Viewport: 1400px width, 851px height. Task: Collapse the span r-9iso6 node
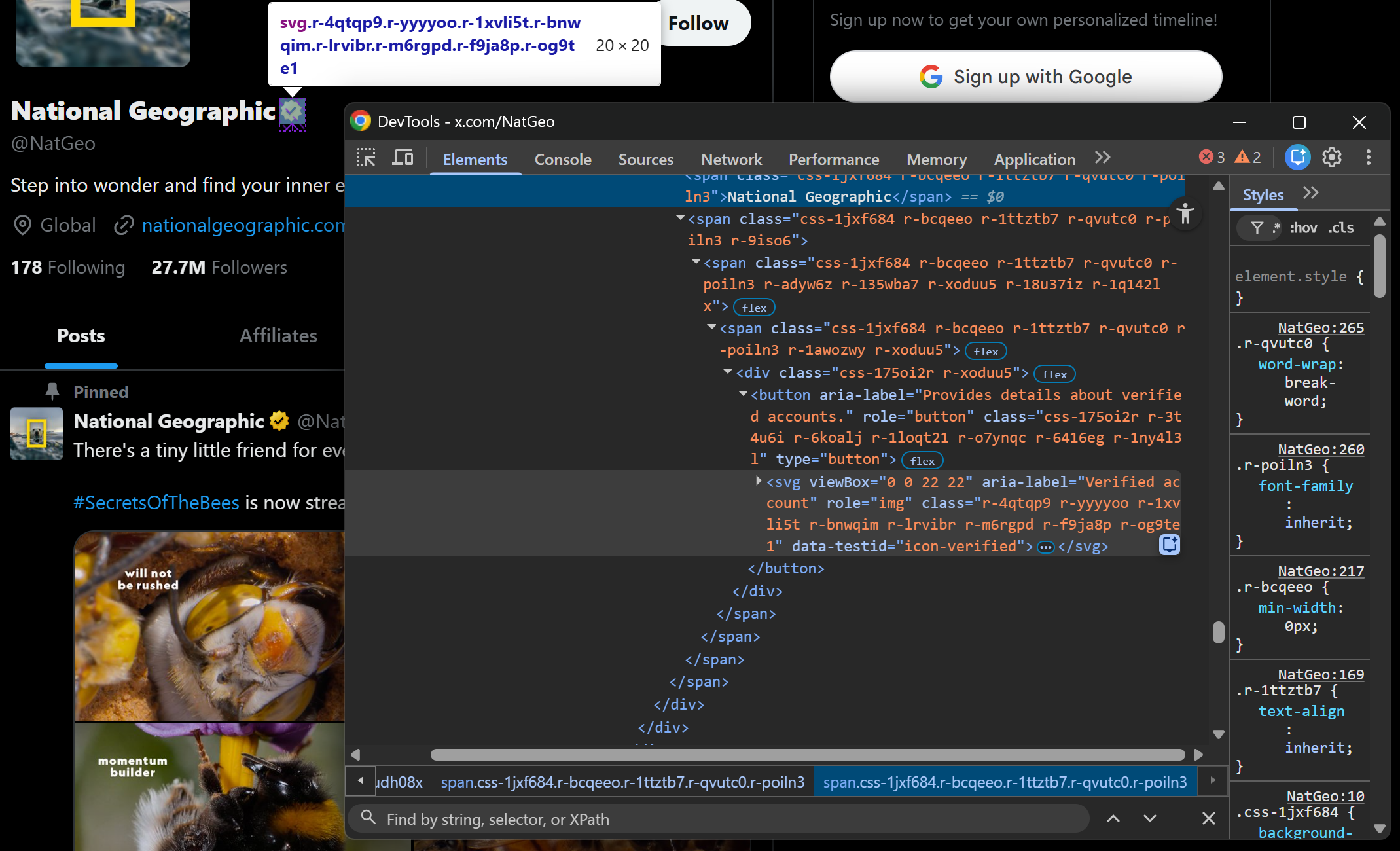click(x=680, y=218)
